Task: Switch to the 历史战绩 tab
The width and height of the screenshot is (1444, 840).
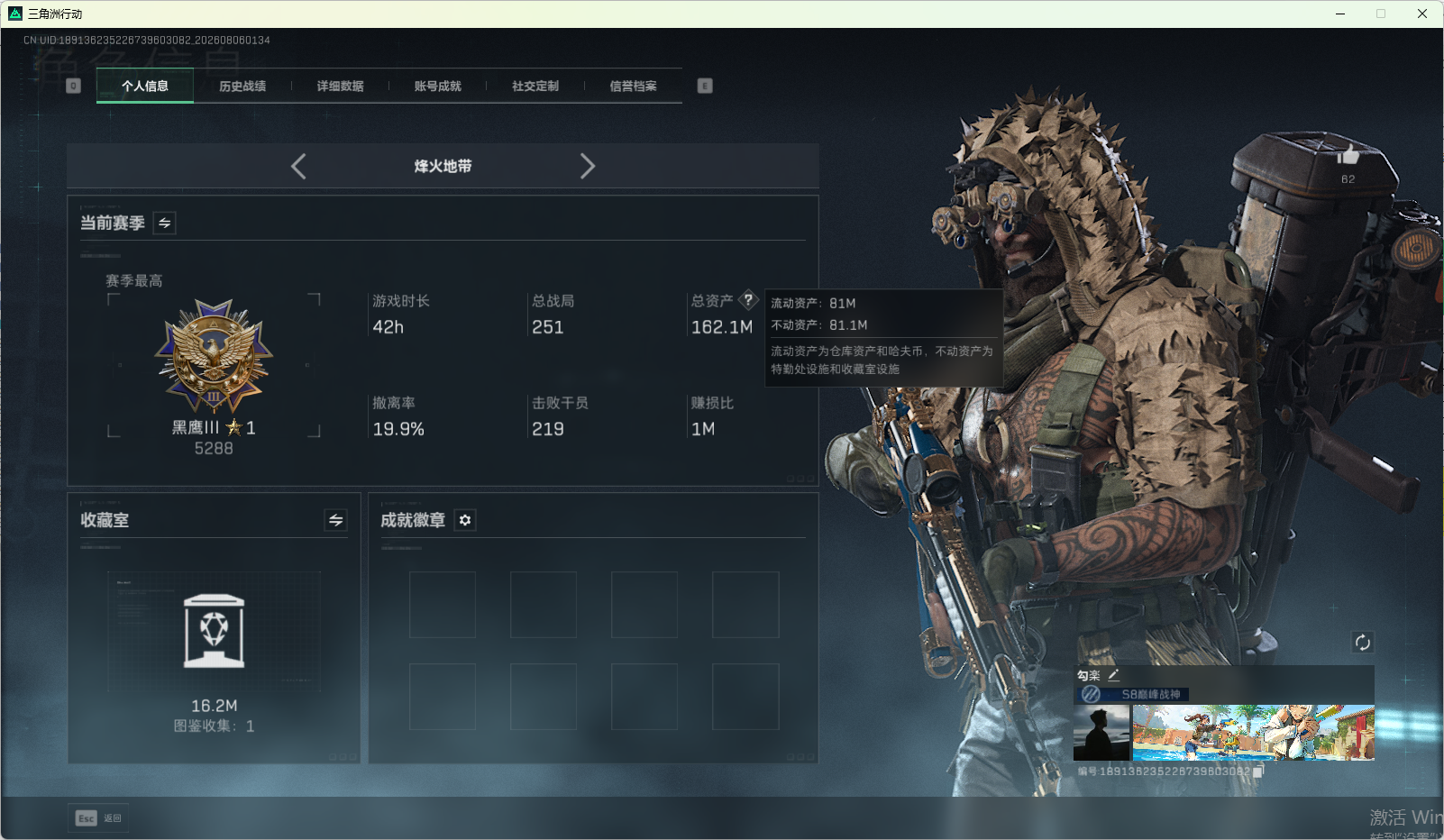Action: pyautogui.click(x=242, y=87)
